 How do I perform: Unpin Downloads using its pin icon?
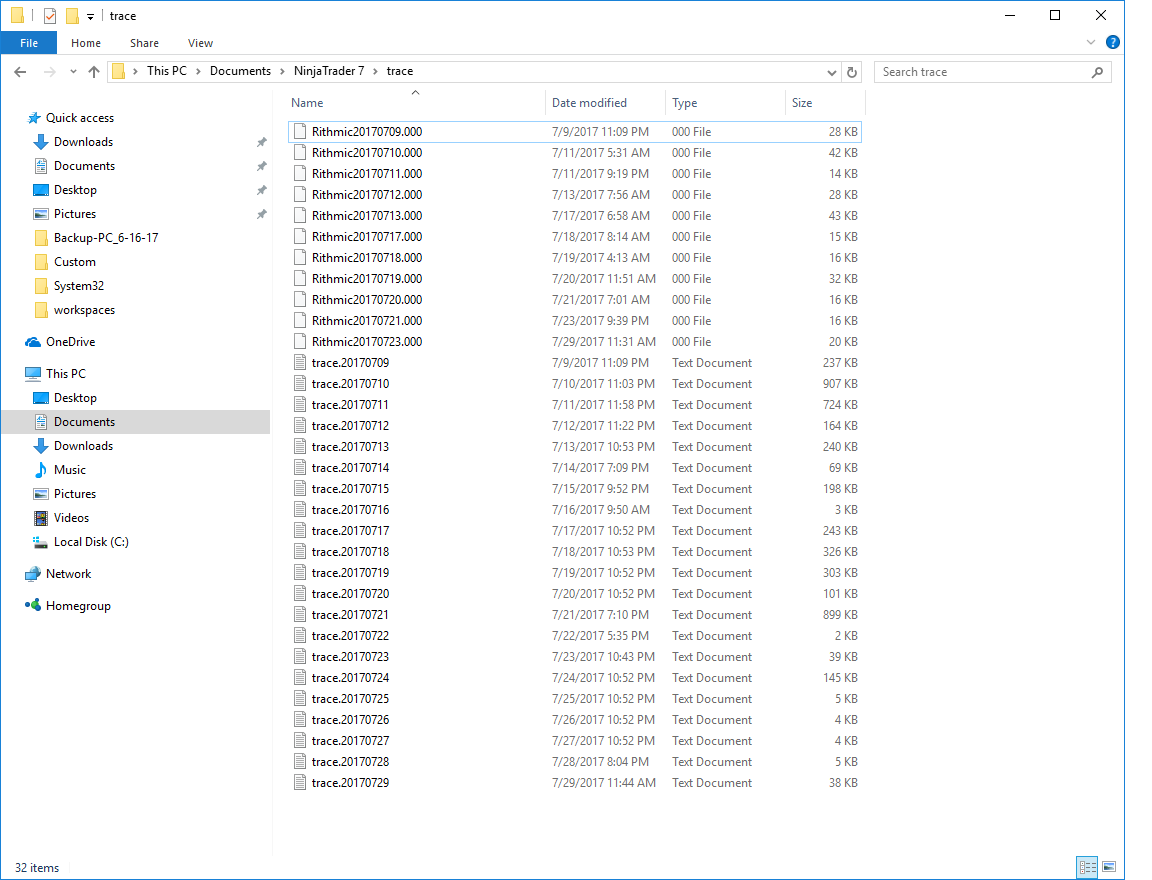(261, 142)
